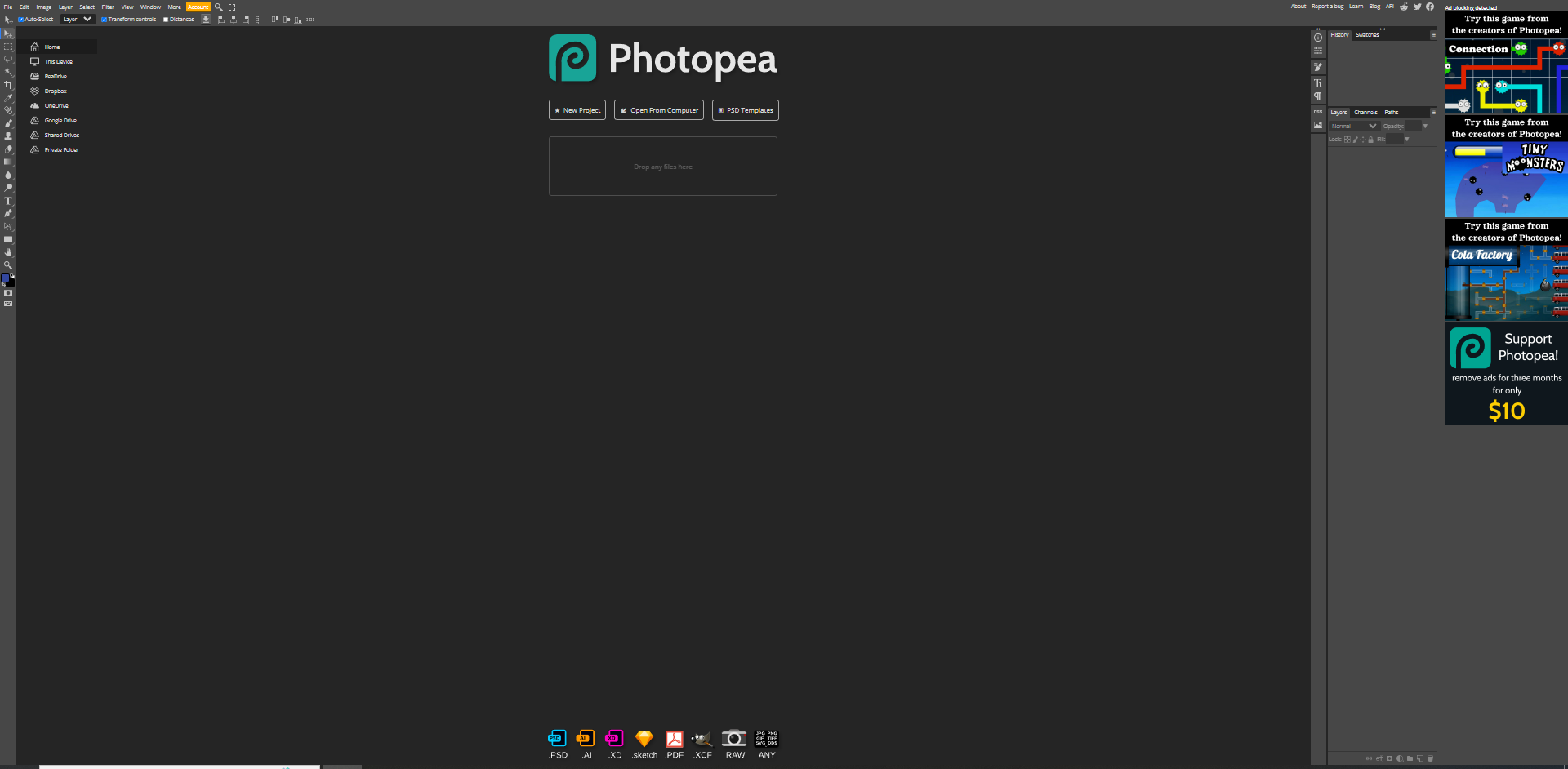Click the New Project button

577,109
